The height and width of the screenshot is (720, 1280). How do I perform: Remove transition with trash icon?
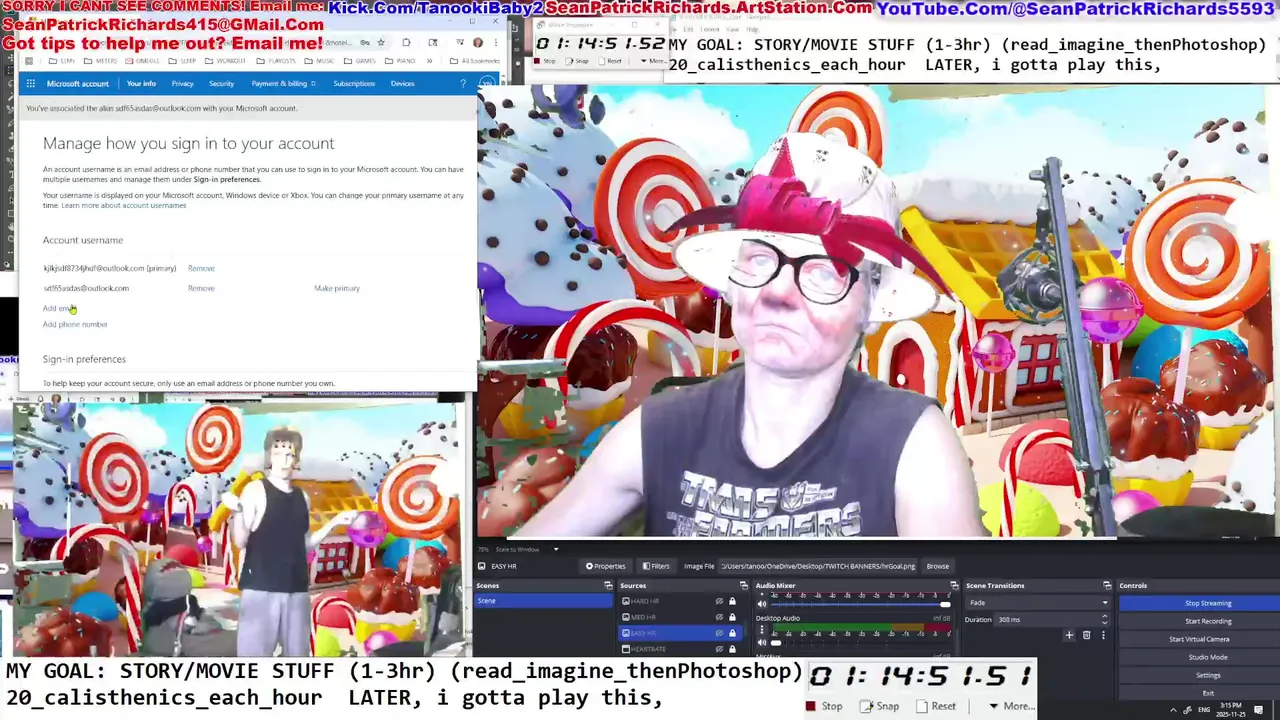(x=1086, y=635)
